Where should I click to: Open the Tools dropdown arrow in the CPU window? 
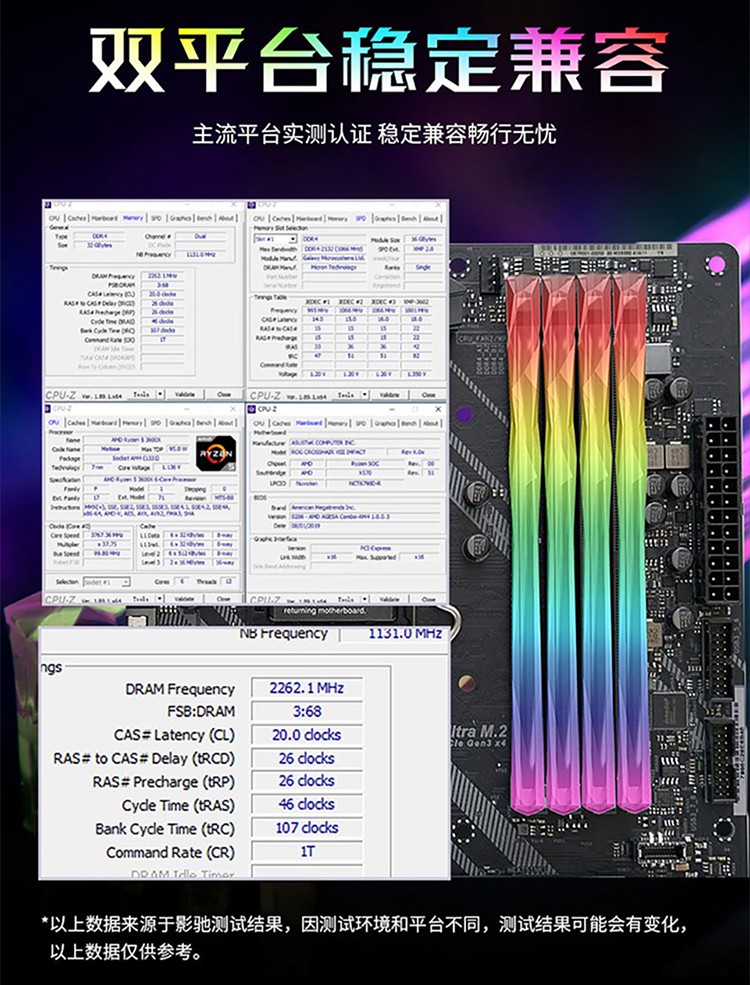coord(160,599)
